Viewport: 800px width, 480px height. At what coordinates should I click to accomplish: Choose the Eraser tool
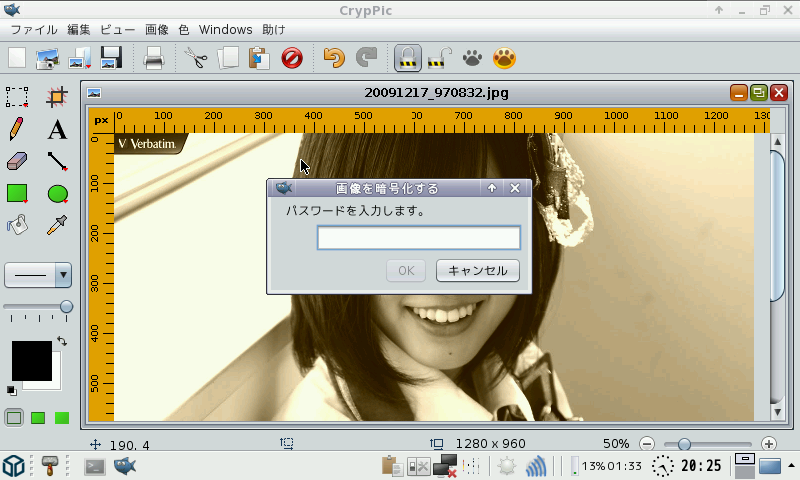point(17,161)
